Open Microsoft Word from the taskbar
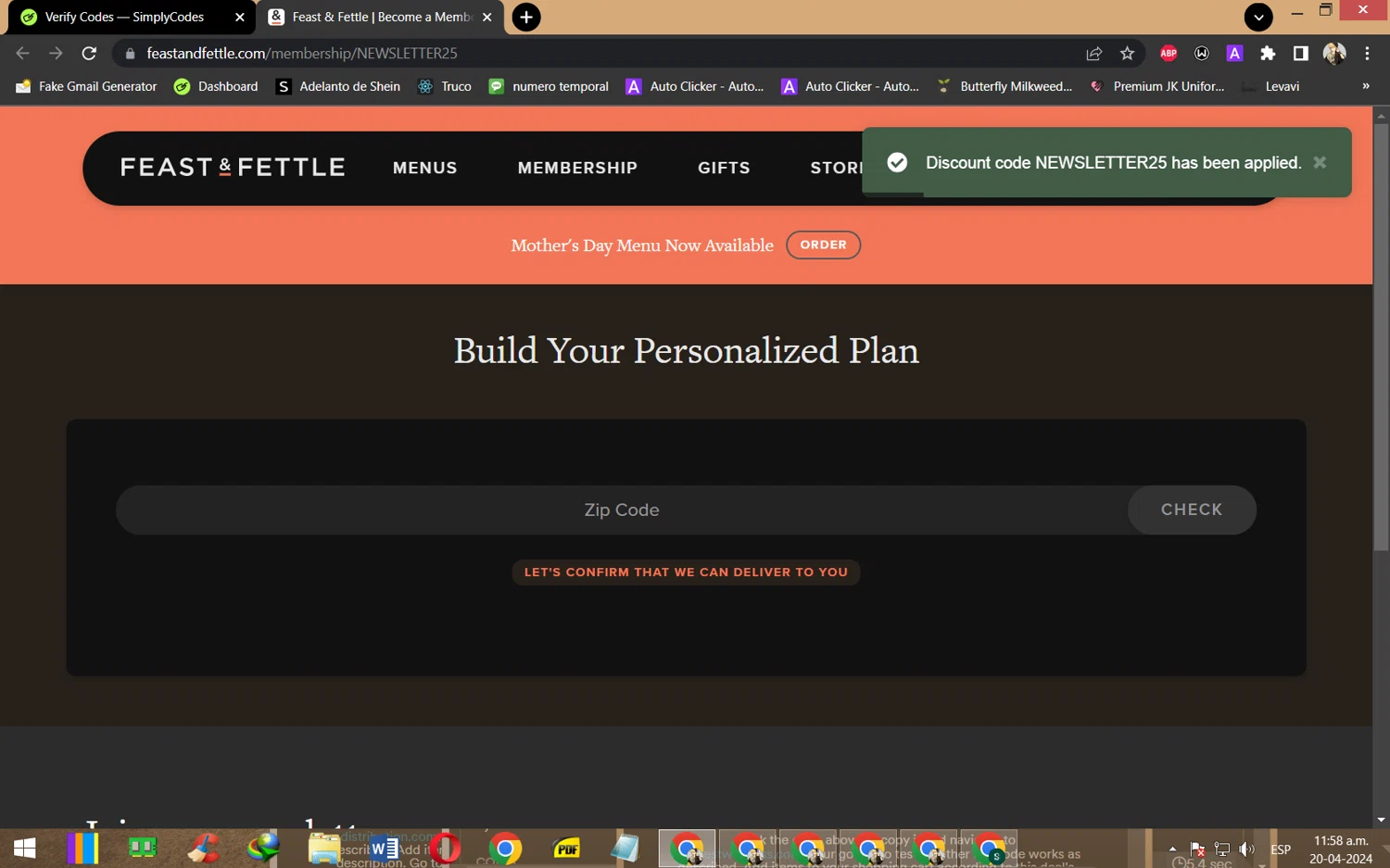The width and height of the screenshot is (1390, 868). click(384, 848)
